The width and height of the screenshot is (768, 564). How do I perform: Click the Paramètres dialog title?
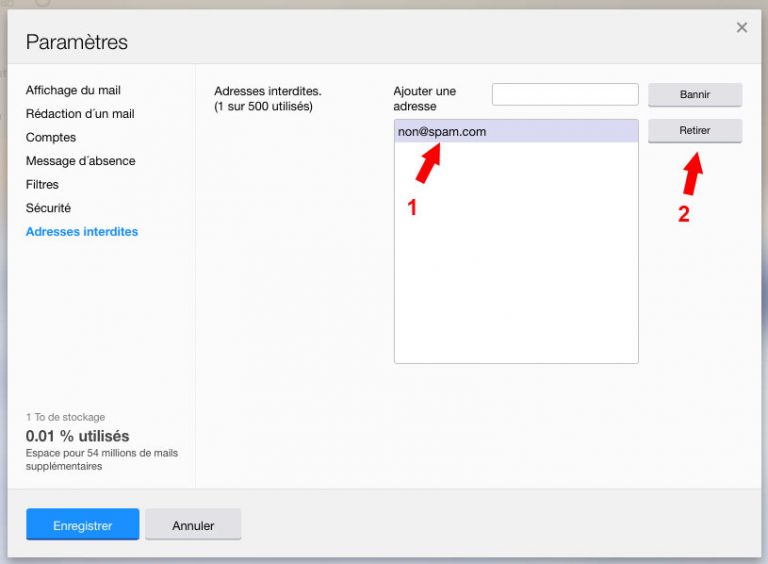point(77,42)
